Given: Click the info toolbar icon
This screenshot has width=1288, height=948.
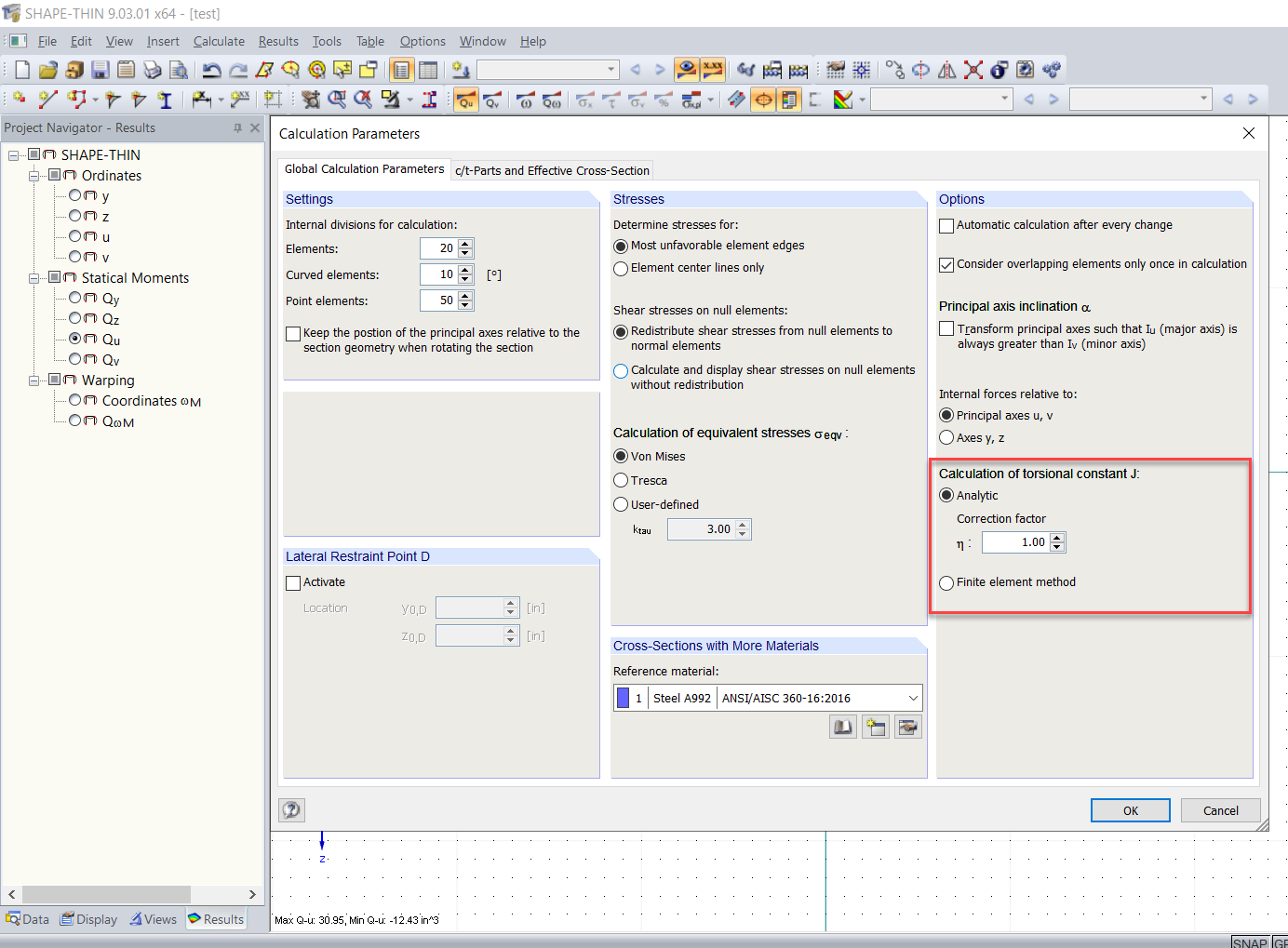Looking at the screenshot, I should coord(998,70).
